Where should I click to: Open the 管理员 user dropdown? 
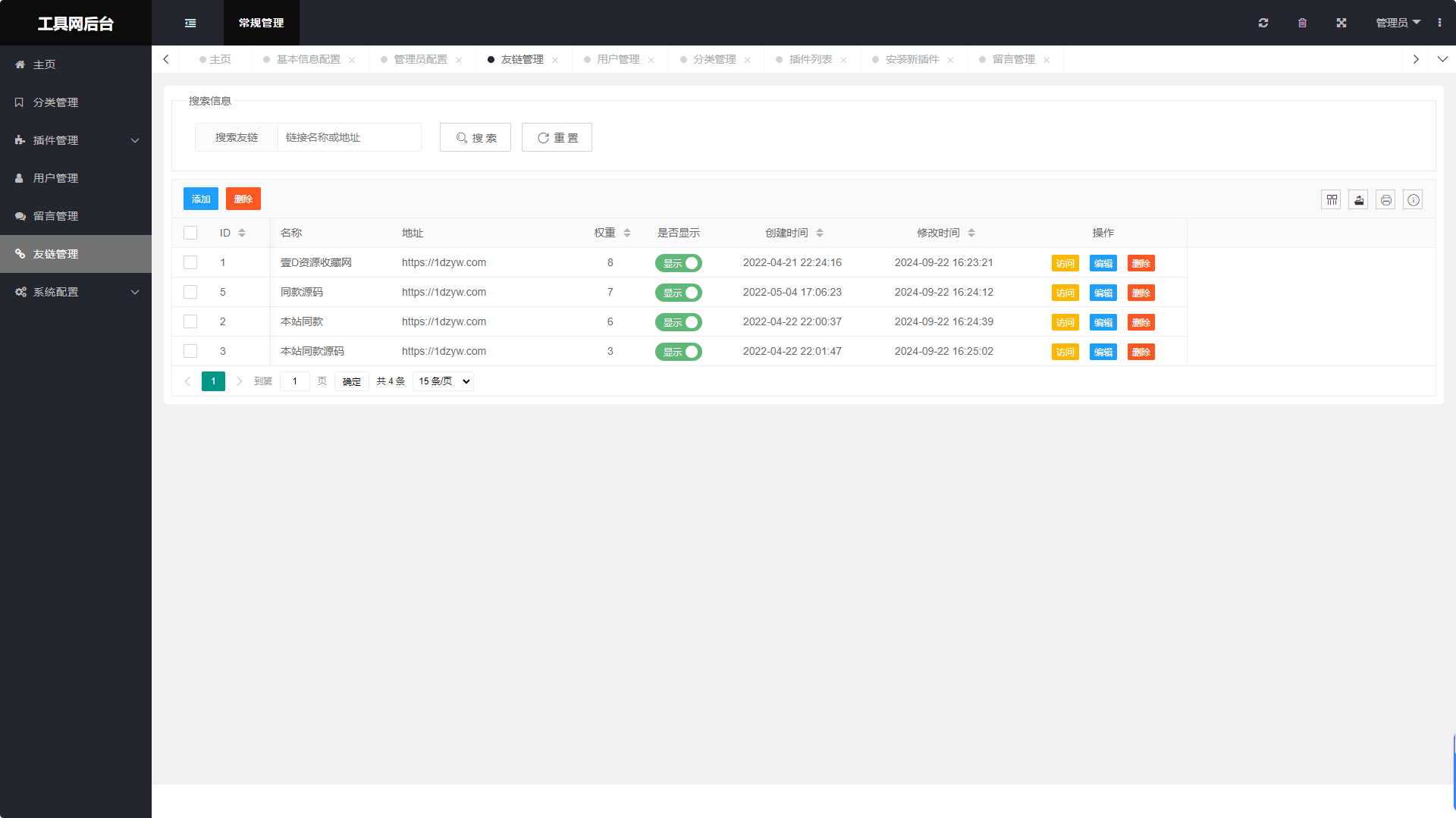[x=1398, y=23]
